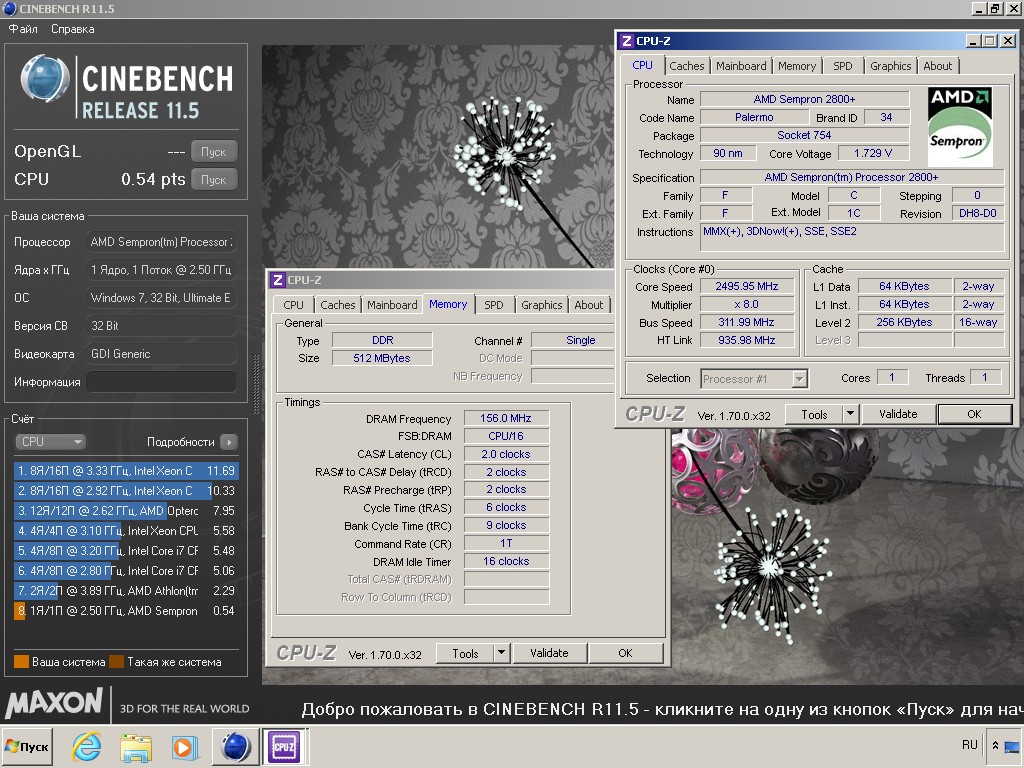This screenshot has width=1024, height=768.
Task: Select ranking row 2 Intel Xeon 10.33
Action: click(x=126, y=490)
